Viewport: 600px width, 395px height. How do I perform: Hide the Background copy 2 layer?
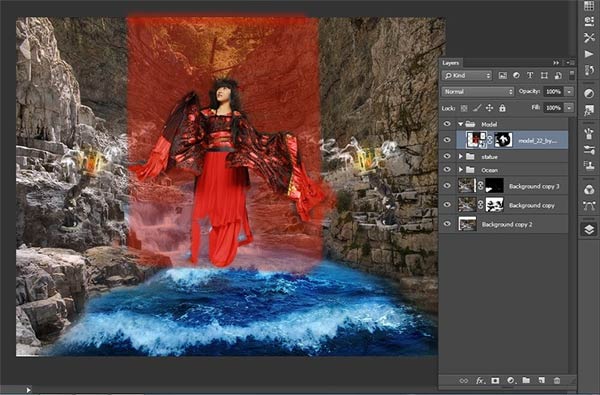[x=447, y=224]
